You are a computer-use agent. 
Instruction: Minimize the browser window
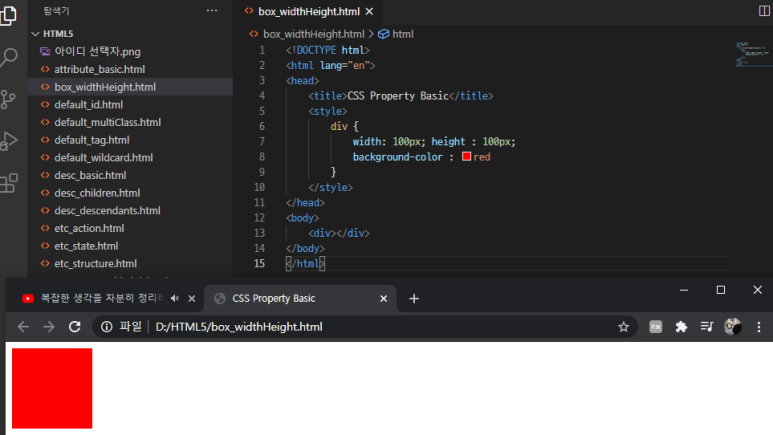pos(684,290)
